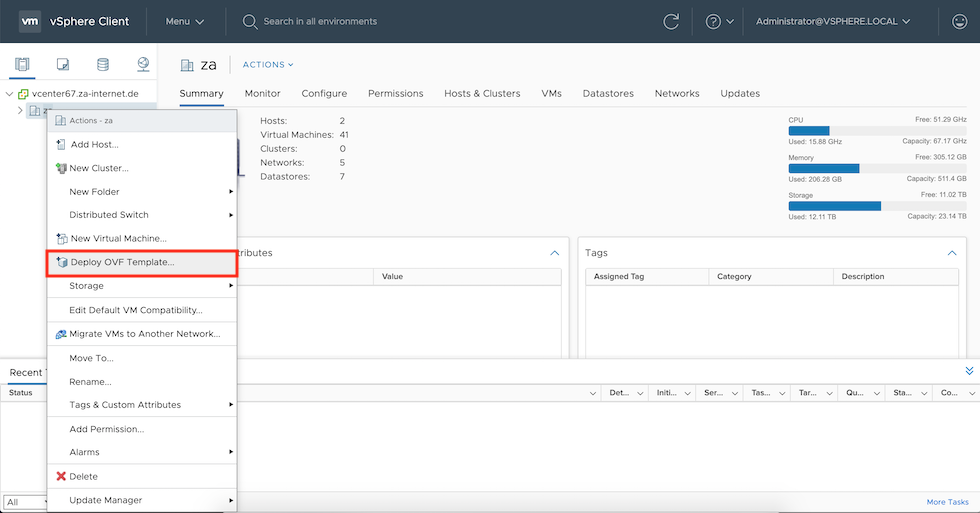
Task: Click the New Cluster icon in the menu
Action: point(61,168)
